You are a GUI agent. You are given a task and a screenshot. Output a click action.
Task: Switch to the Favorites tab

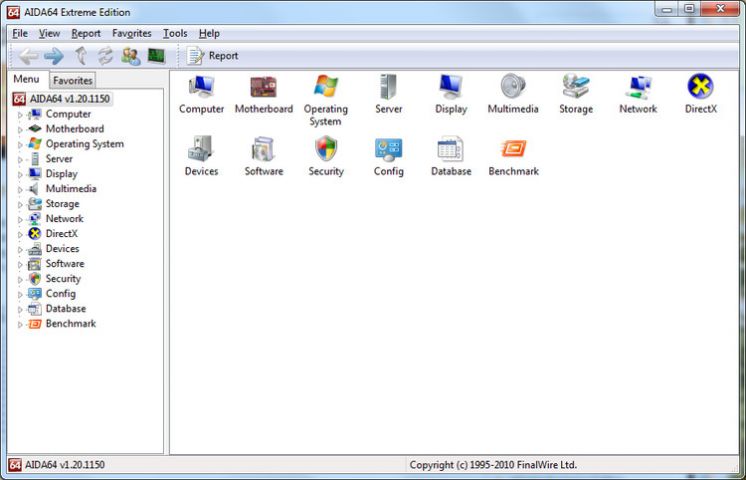pos(72,80)
